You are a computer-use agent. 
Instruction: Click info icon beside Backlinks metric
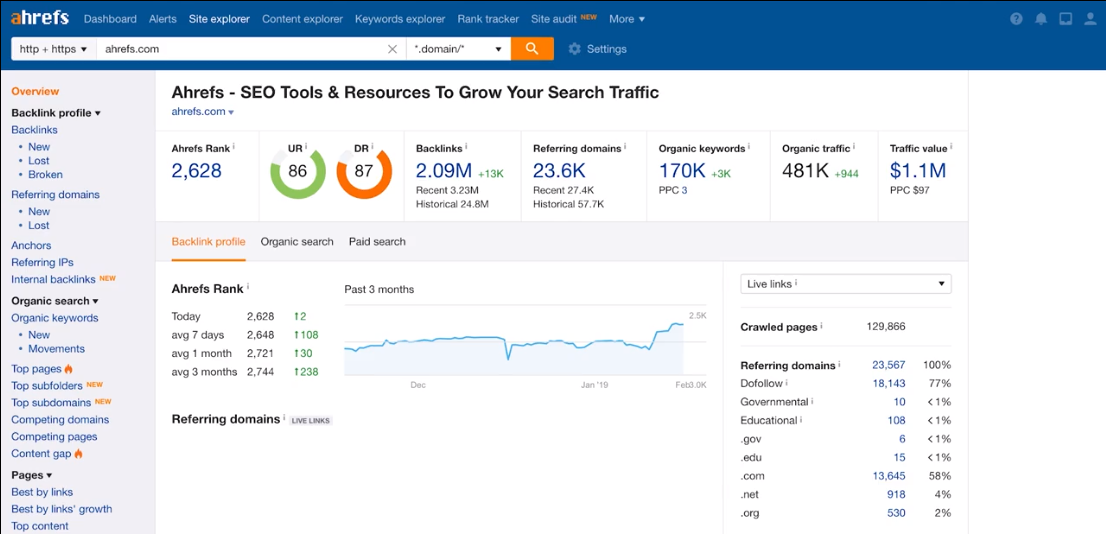[x=466, y=147]
